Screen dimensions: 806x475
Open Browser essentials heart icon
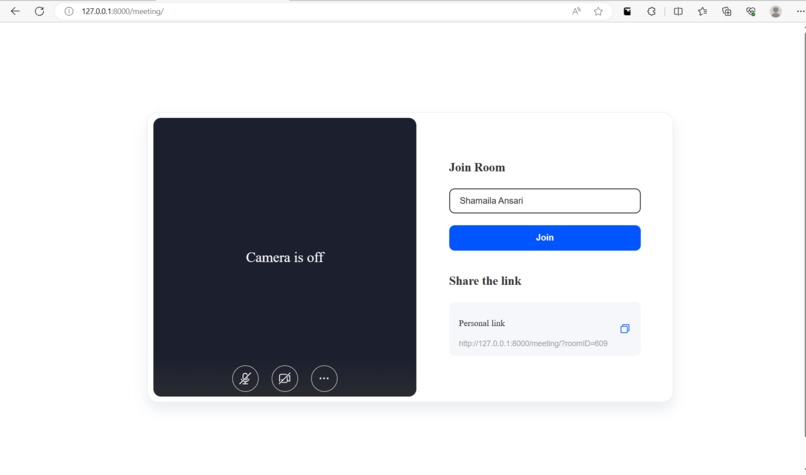tap(751, 11)
